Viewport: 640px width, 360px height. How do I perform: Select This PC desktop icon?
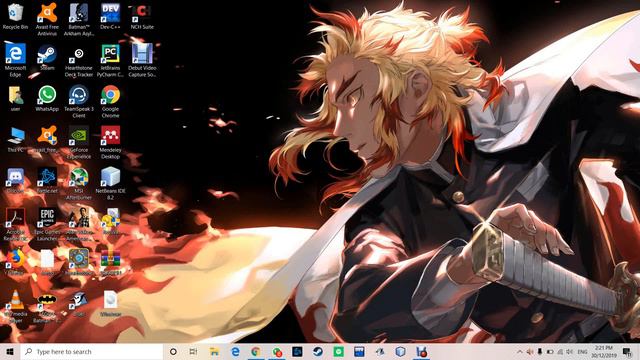[x=15, y=140]
